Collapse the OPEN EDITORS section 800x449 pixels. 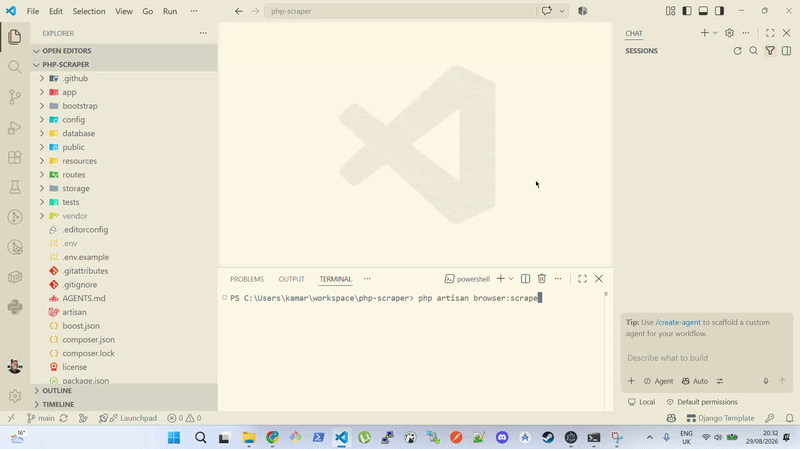coord(124,51)
